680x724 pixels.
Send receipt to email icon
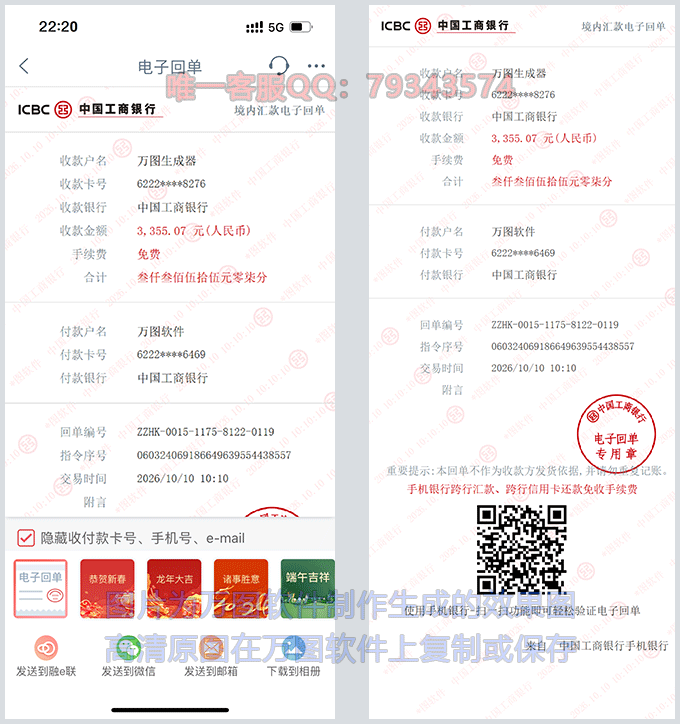(211, 648)
